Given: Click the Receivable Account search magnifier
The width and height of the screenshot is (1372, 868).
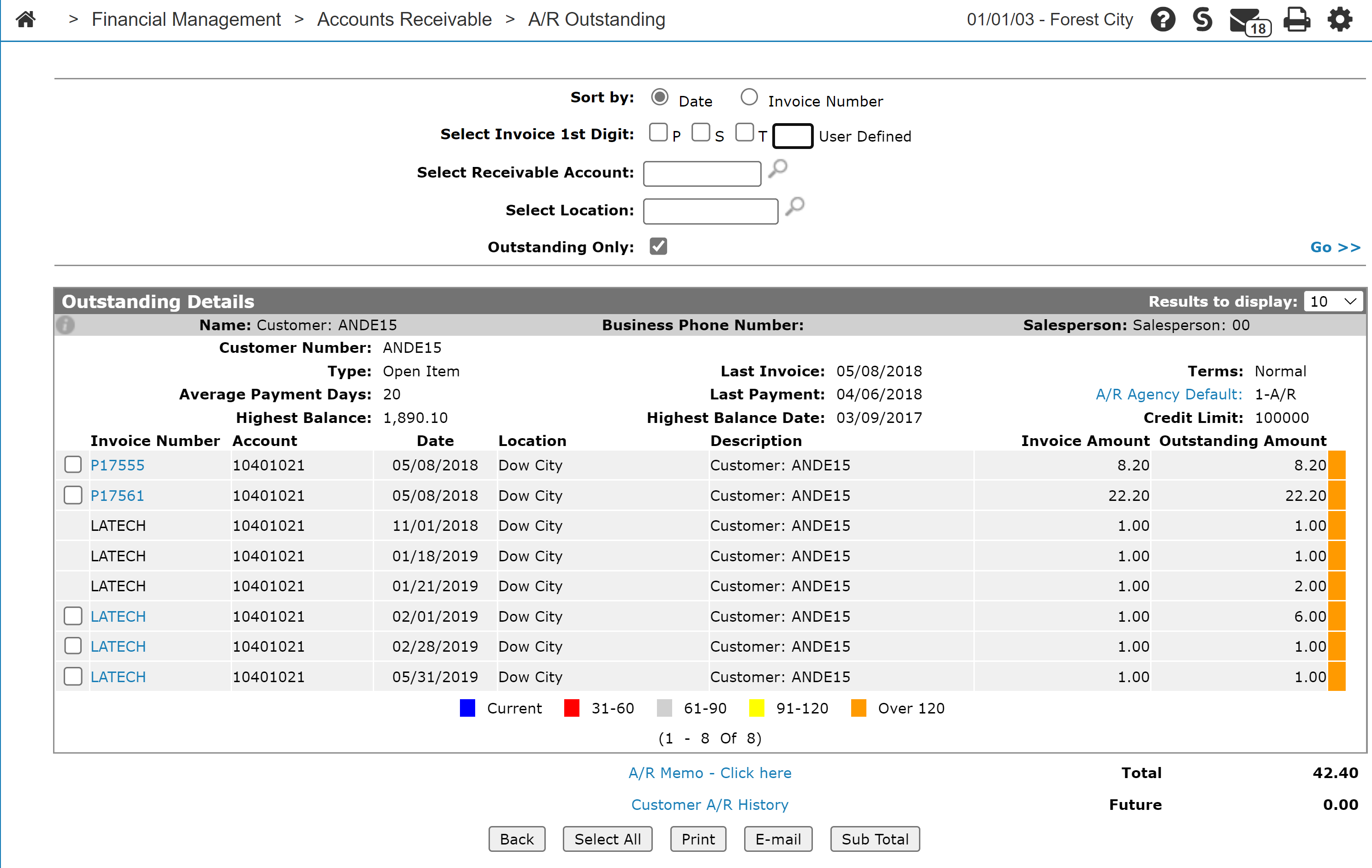Looking at the screenshot, I should 778,169.
